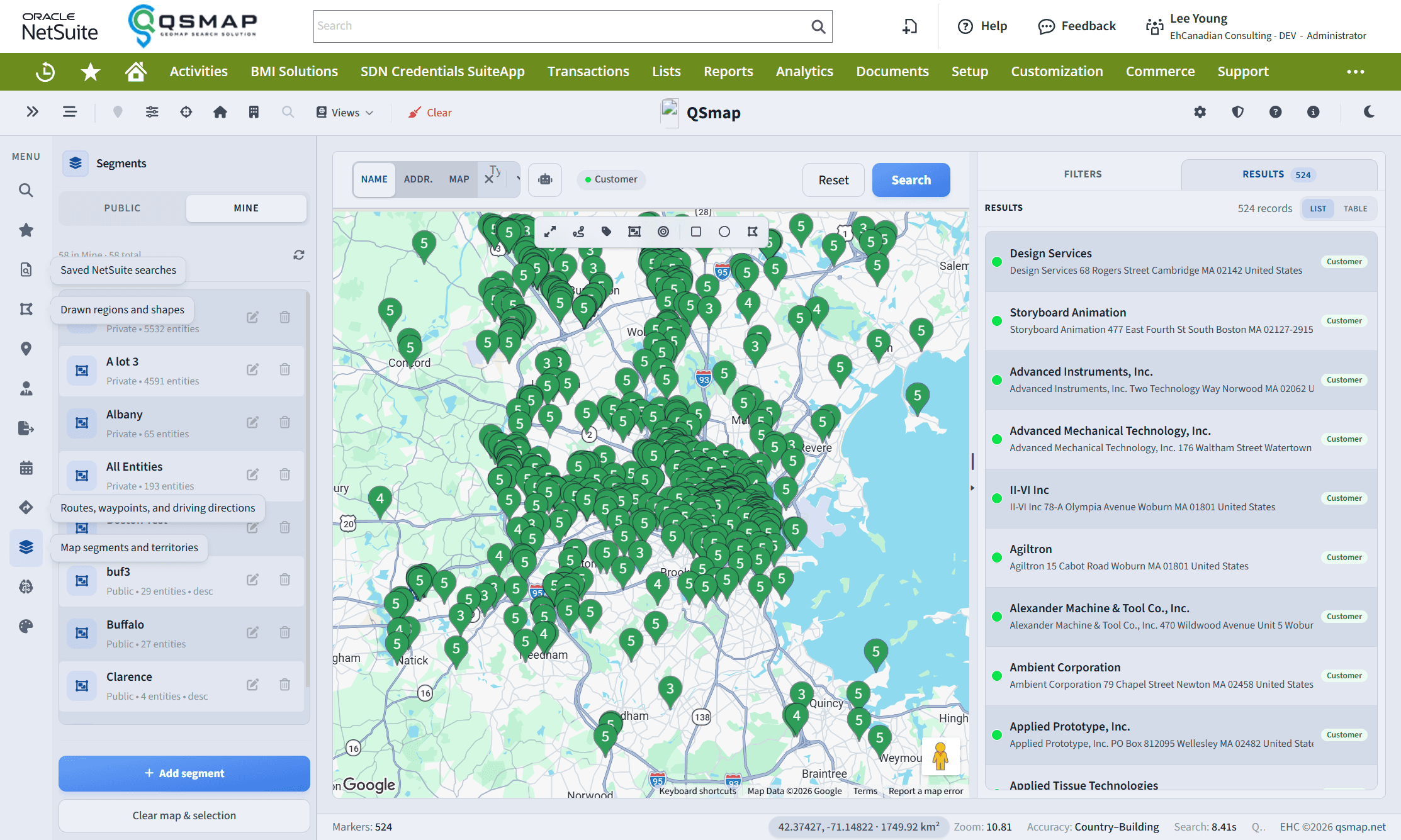Viewport: 1401px width, 840px height.
Task: Go to the NetSuite Home icon
Action: click(x=136, y=72)
